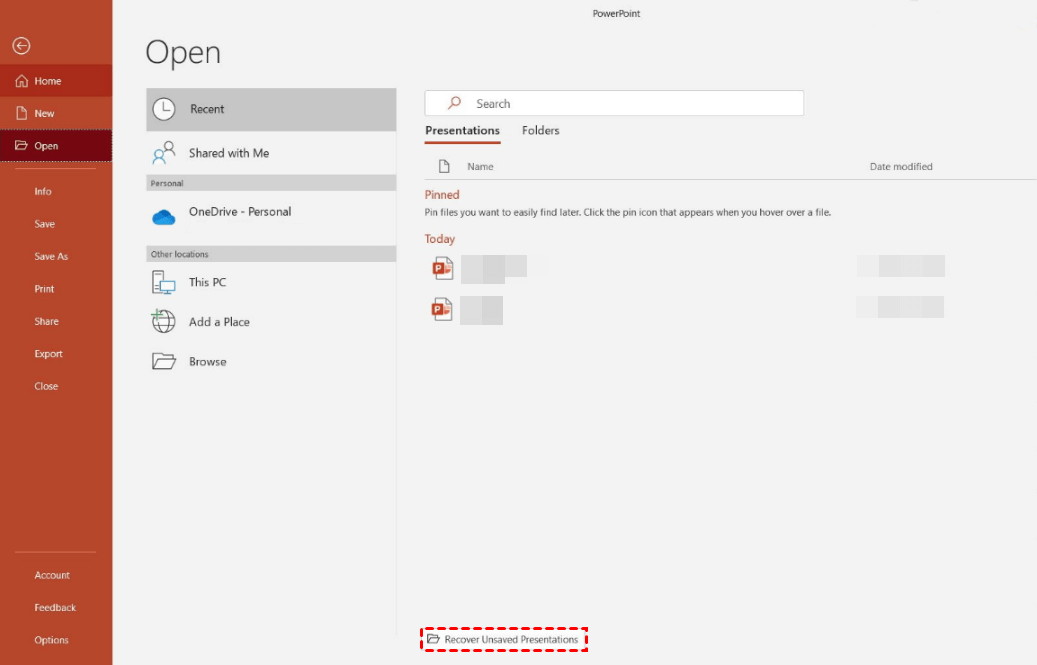Select New in the sidebar
This screenshot has width=1037, height=665.
pyautogui.click(x=56, y=113)
